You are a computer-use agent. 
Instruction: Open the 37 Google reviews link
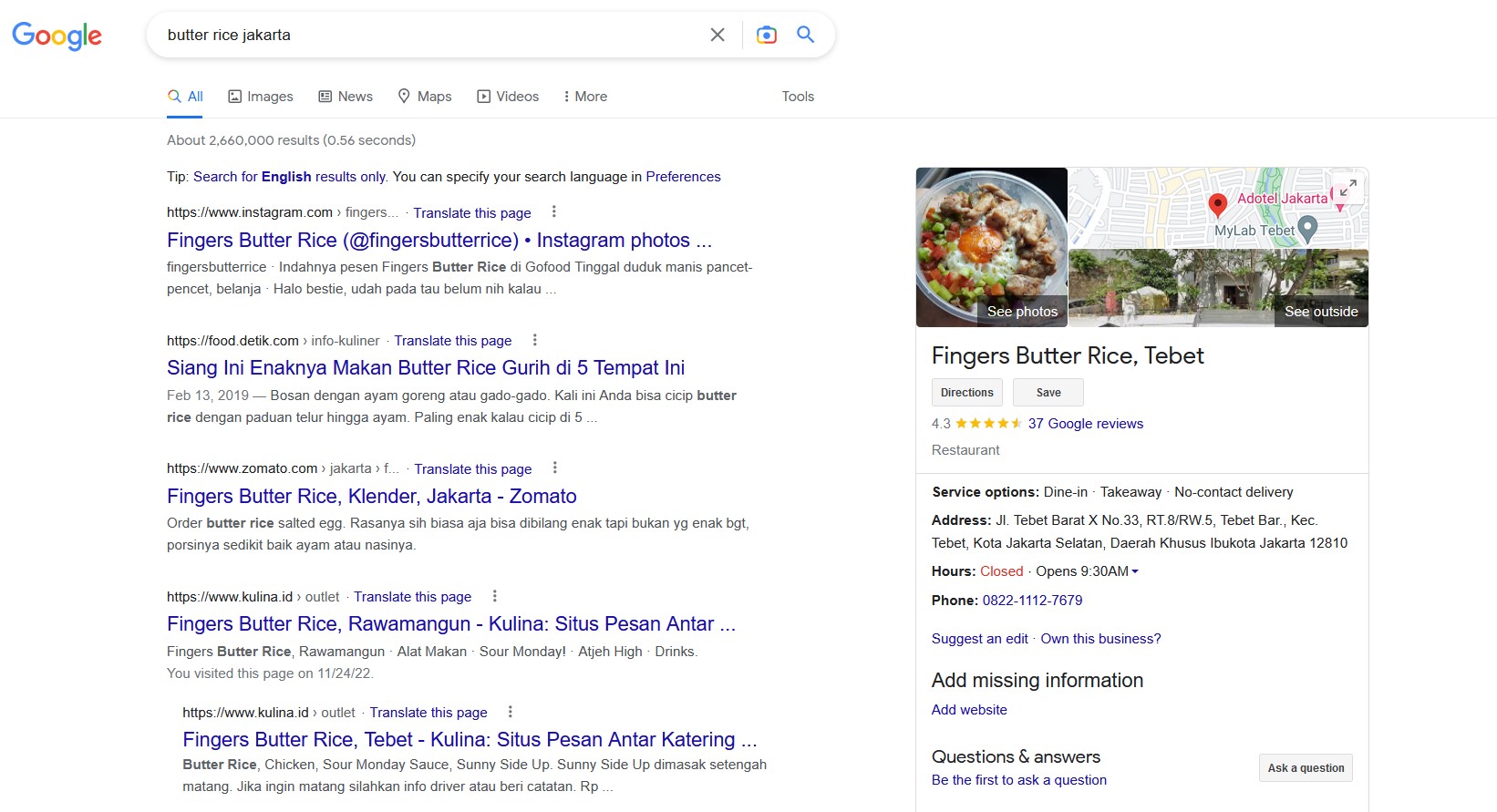coord(1086,424)
